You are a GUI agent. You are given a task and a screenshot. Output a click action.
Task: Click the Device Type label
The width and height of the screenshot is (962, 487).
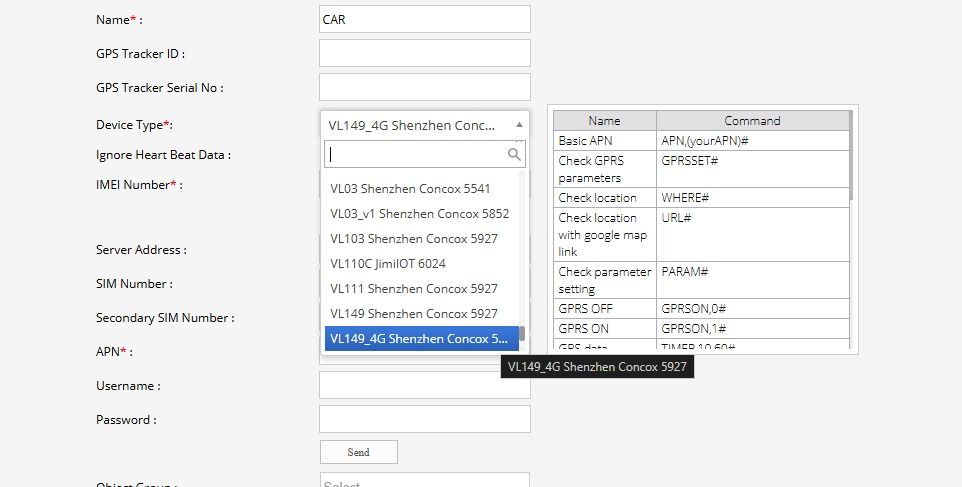(x=134, y=125)
